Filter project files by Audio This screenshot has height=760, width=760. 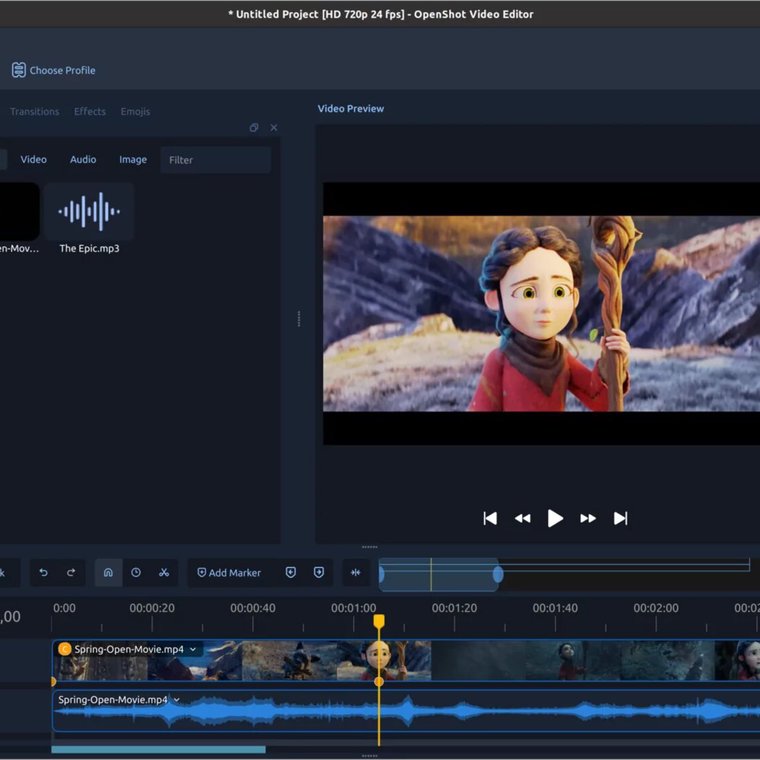click(83, 159)
